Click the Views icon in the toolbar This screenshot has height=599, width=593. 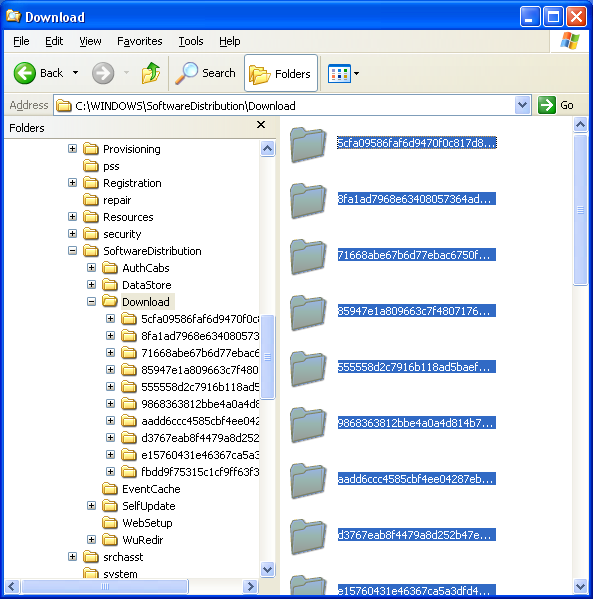coord(339,73)
